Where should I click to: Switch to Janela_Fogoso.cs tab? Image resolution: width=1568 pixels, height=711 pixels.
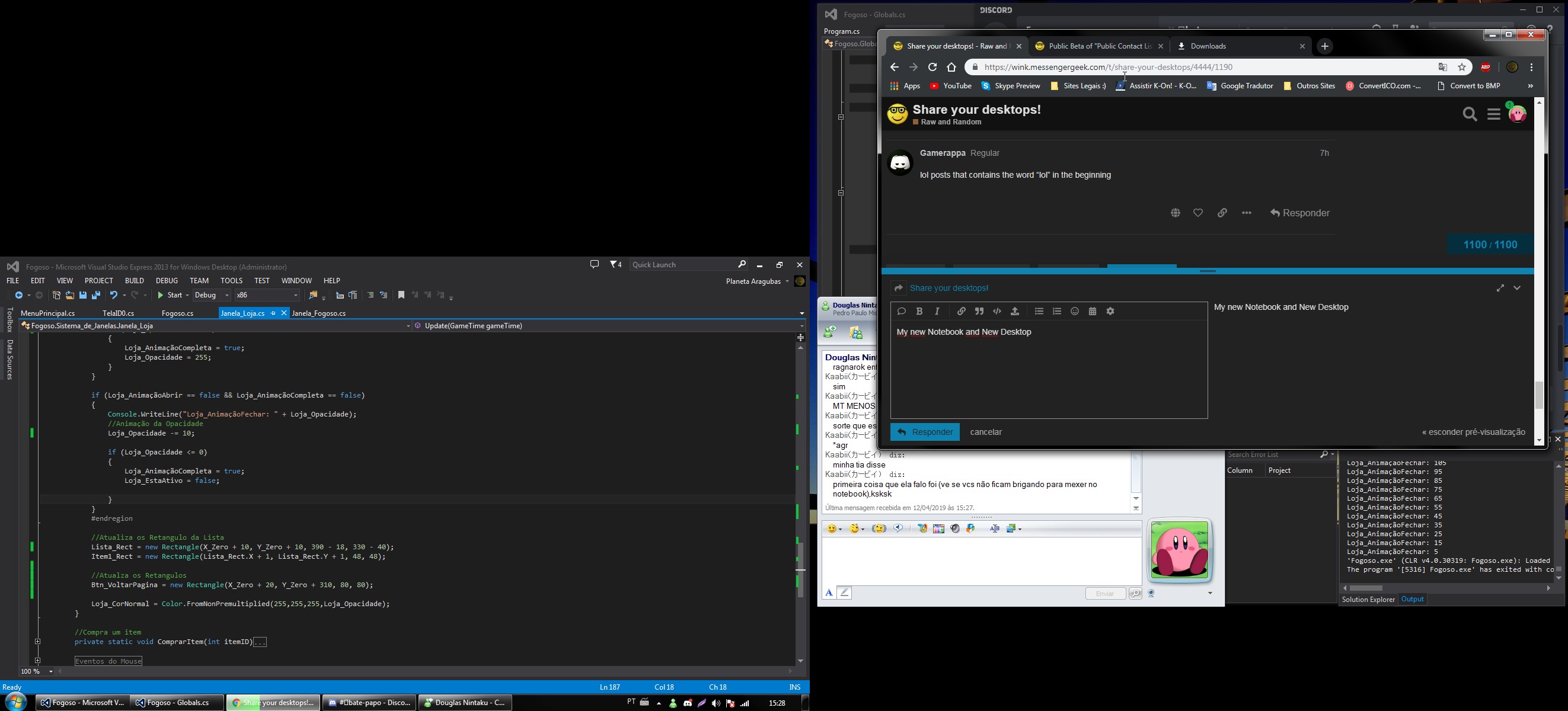pyautogui.click(x=319, y=313)
